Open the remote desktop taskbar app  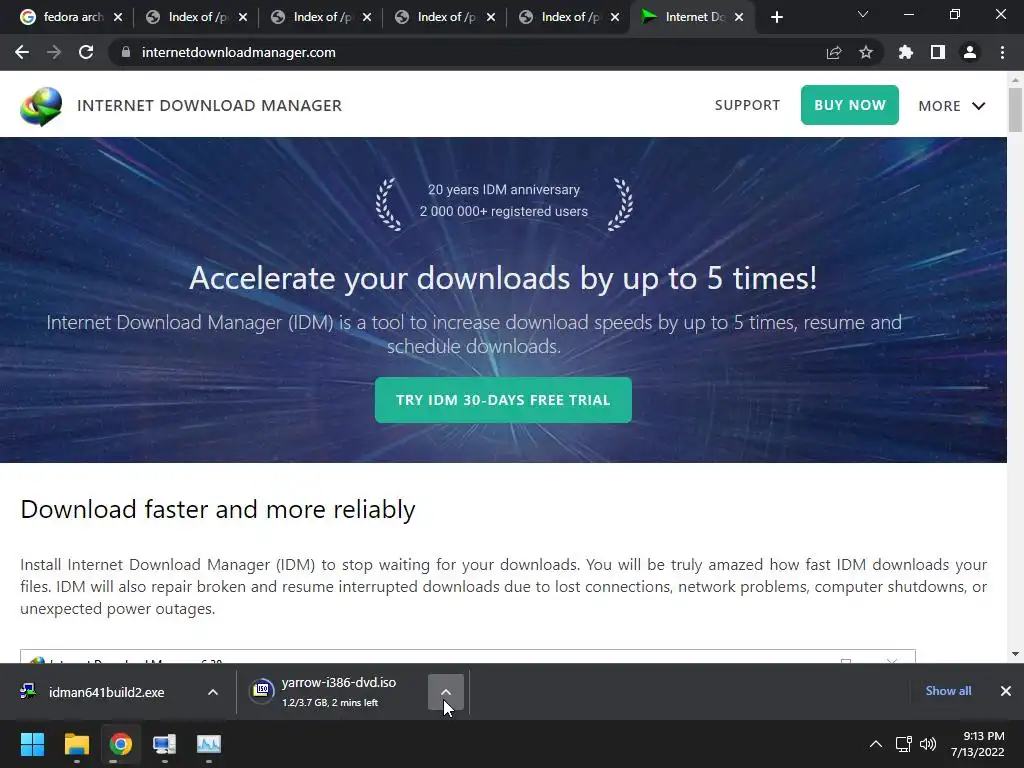tap(164, 744)
